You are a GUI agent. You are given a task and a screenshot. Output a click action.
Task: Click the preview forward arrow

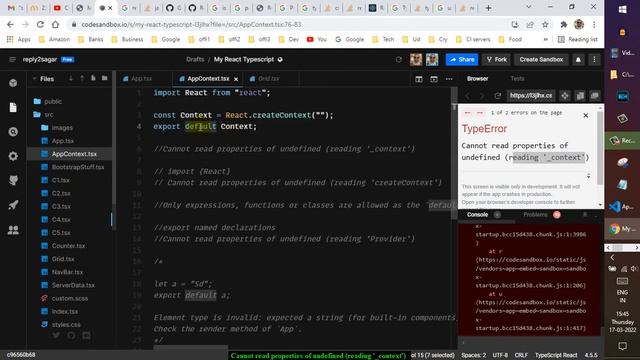(482, 96)
